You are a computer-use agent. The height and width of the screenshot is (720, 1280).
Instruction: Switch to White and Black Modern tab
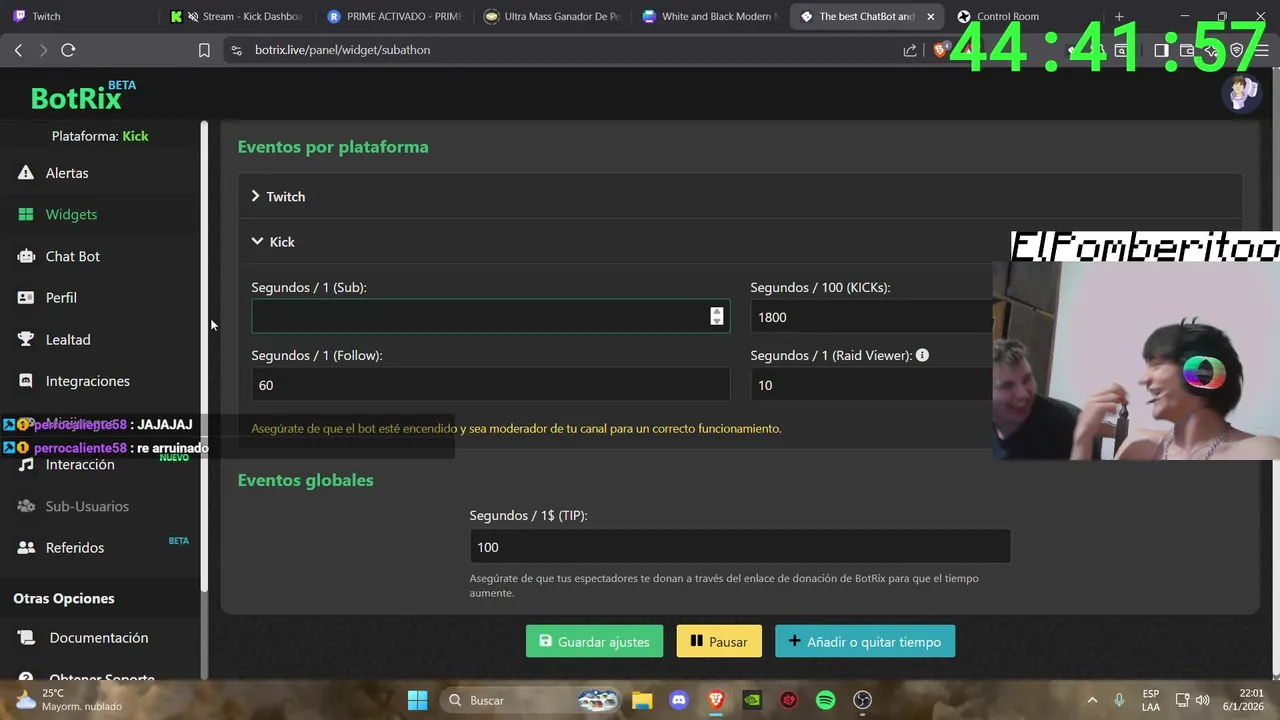(x=708, y=16)
